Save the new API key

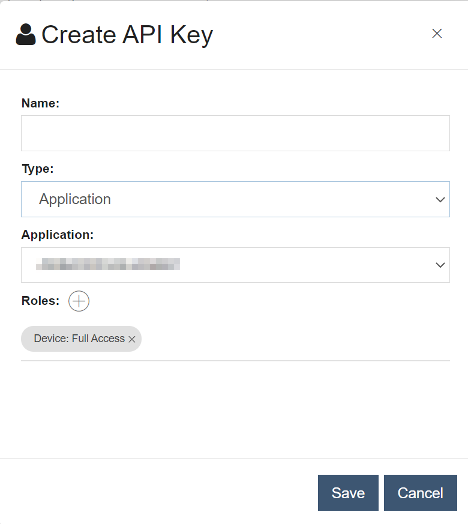pyautogui.click(x=348, y=493)
